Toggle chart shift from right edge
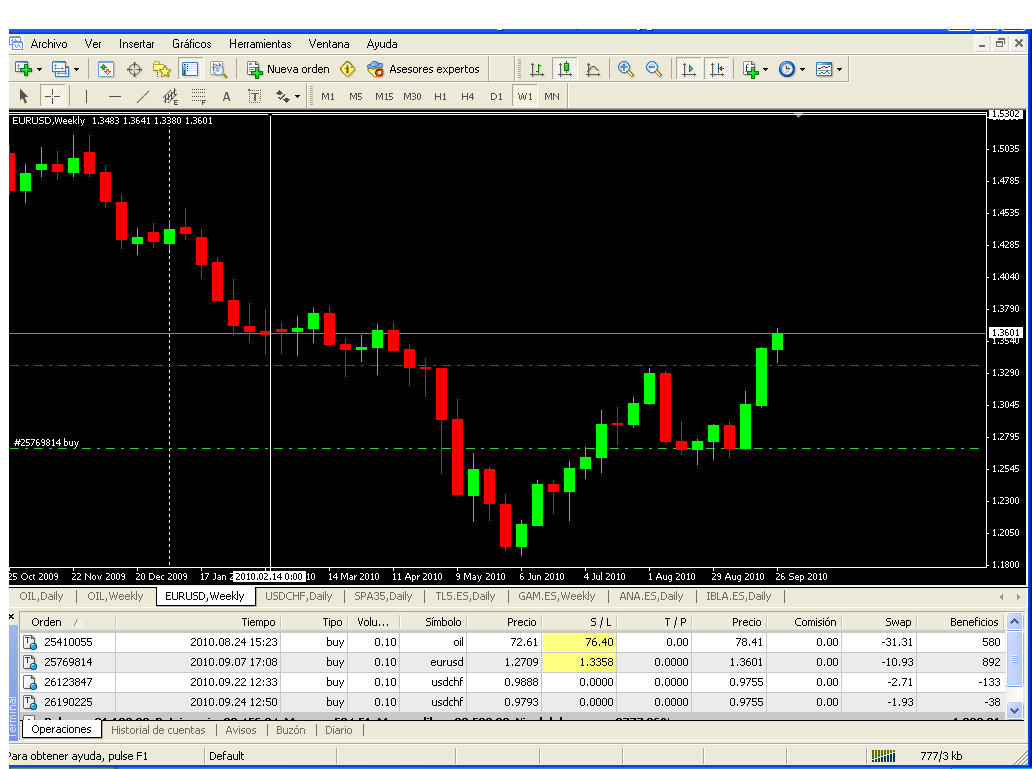This screenshot has width=1032, height=769. point(717,69)
